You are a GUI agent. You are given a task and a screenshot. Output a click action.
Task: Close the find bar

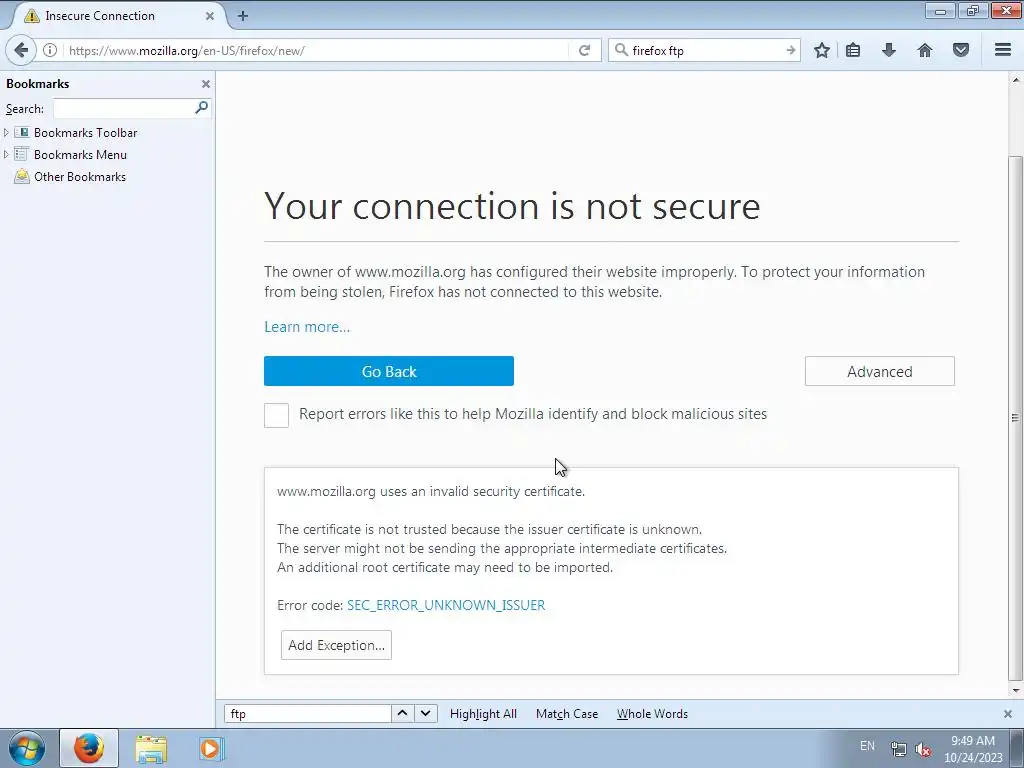1008,714
